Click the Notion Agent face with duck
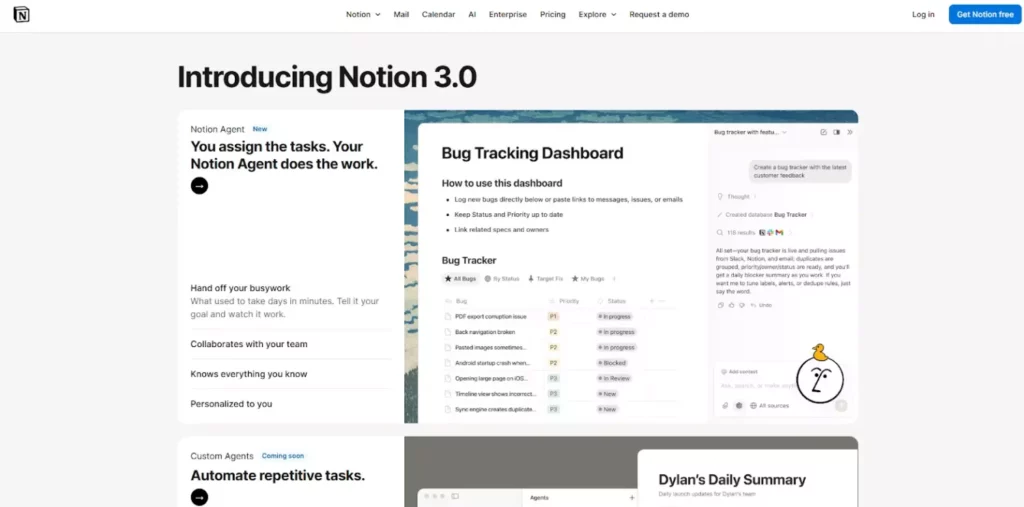 [x=820, y=374]
